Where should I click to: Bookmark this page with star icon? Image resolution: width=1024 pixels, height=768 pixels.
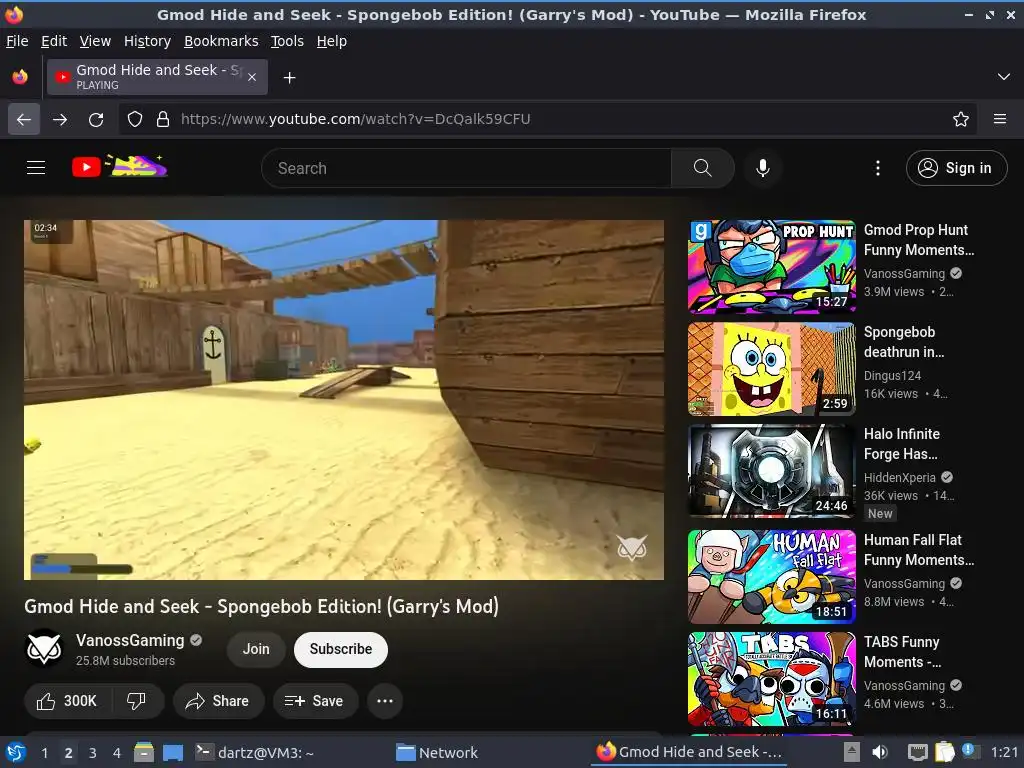pos(960,119)
